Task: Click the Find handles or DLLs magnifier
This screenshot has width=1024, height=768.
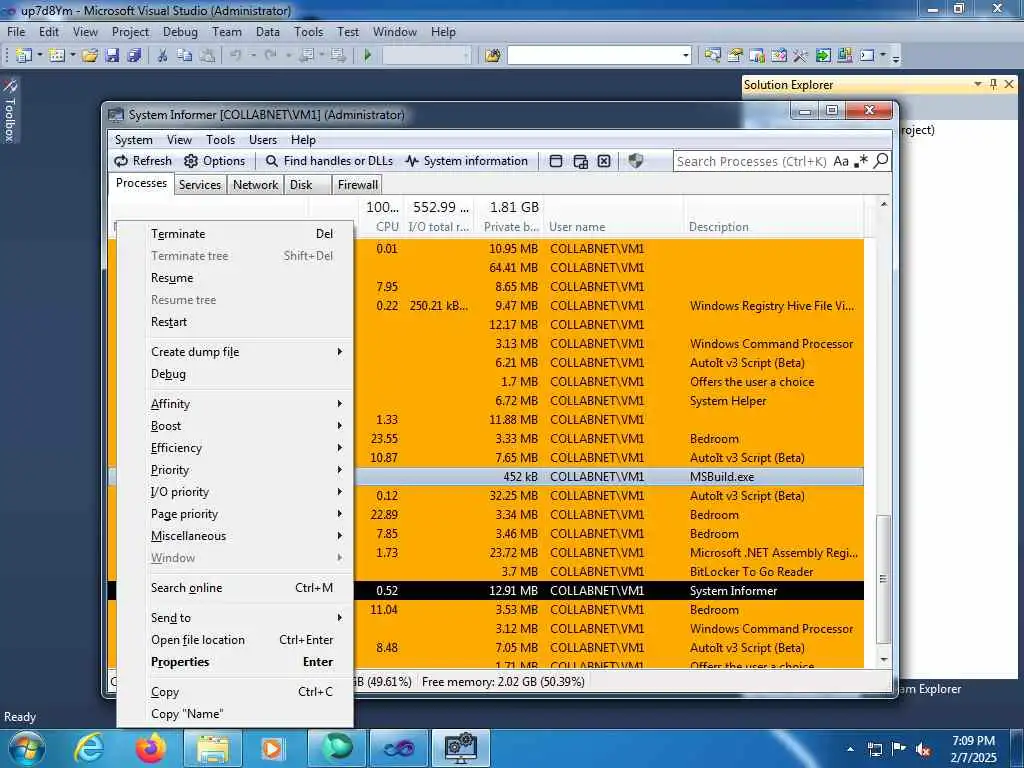Action: 272,161
